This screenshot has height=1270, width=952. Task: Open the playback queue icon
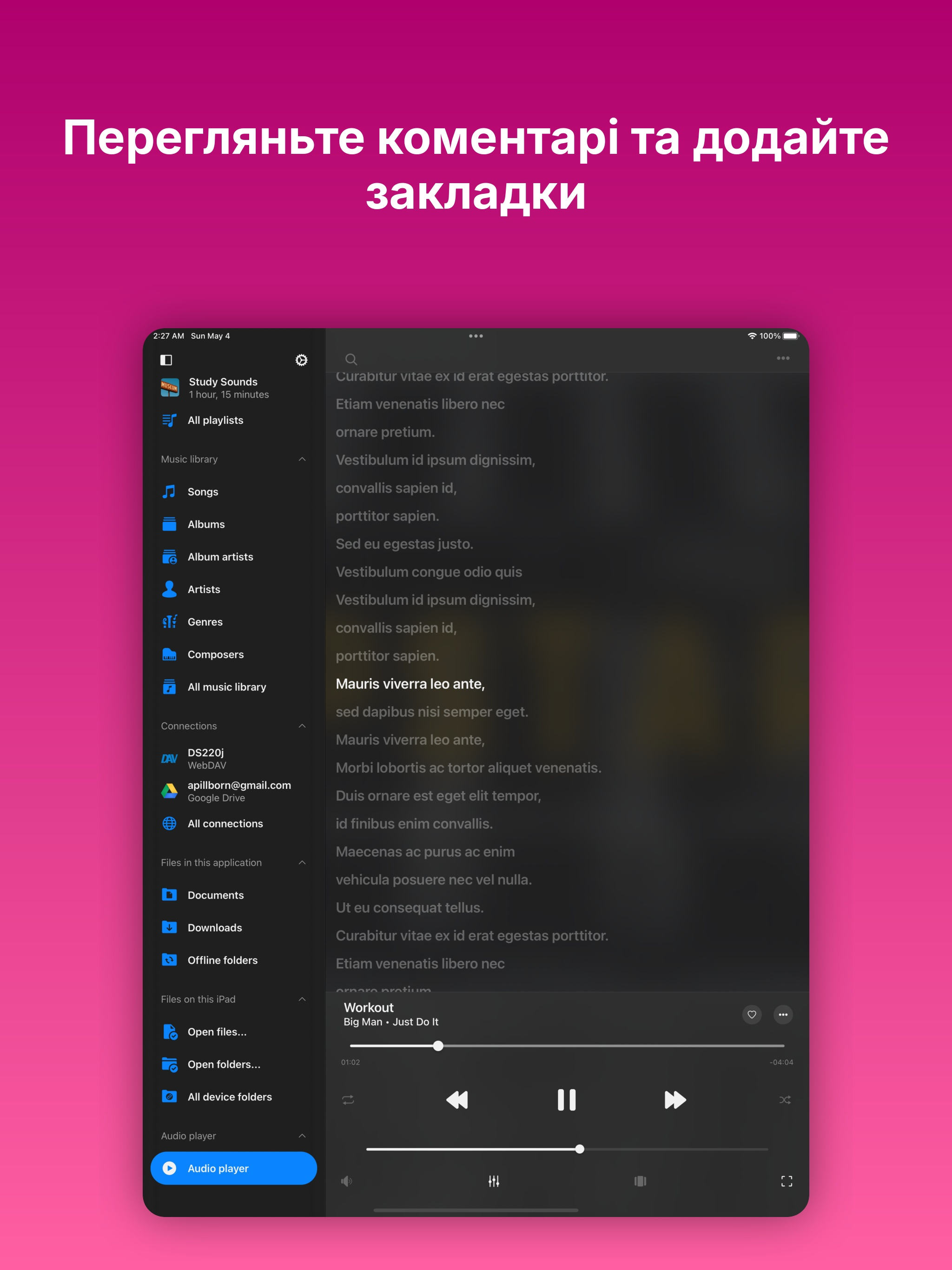click(640, 1181)
